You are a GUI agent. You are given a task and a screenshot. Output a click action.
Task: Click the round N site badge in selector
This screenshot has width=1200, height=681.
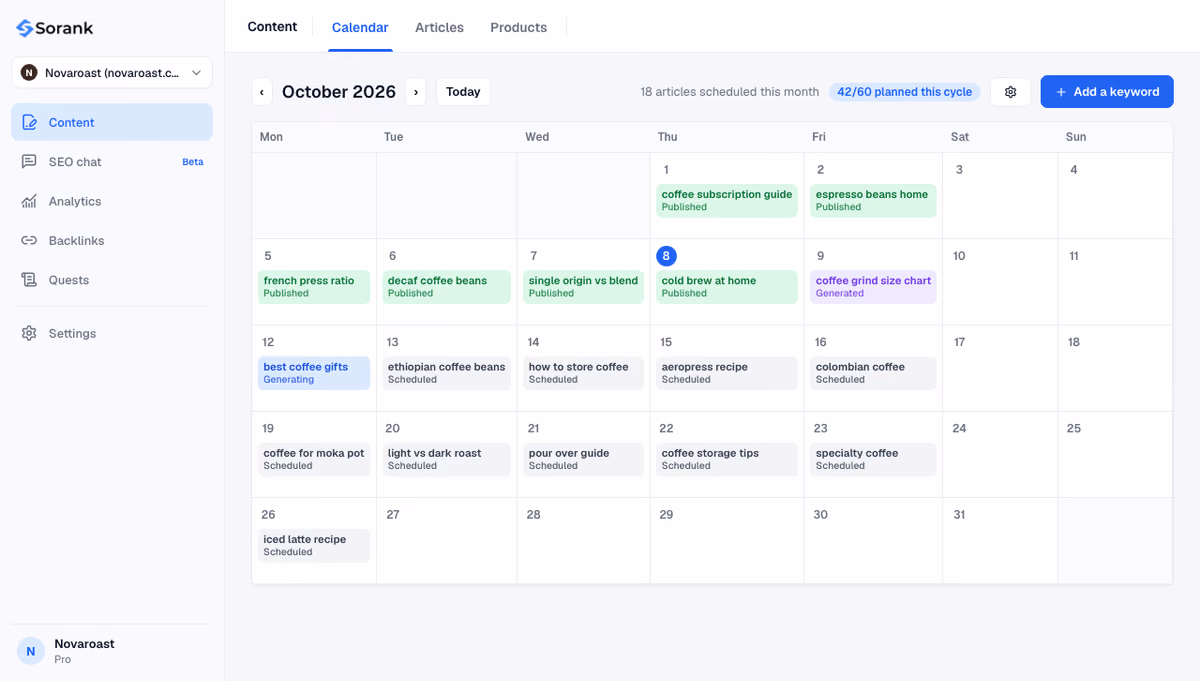pyautogui.click(x=29, y=73)
